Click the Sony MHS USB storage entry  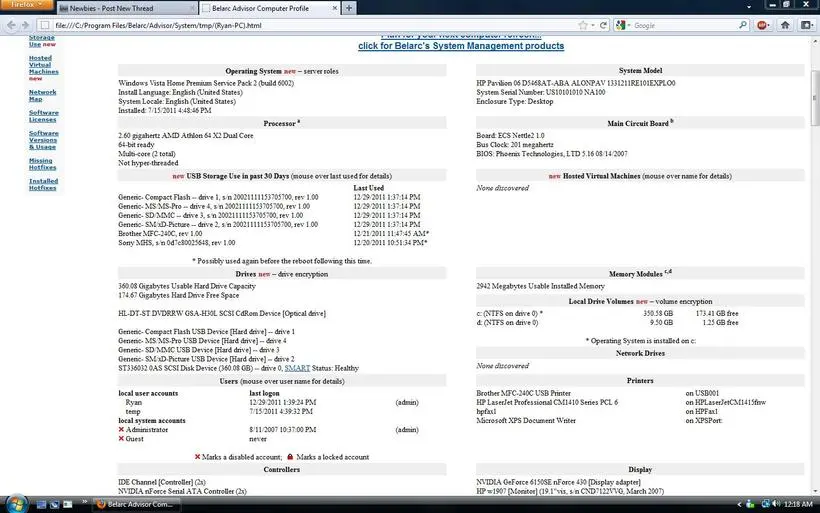[177, 243]
